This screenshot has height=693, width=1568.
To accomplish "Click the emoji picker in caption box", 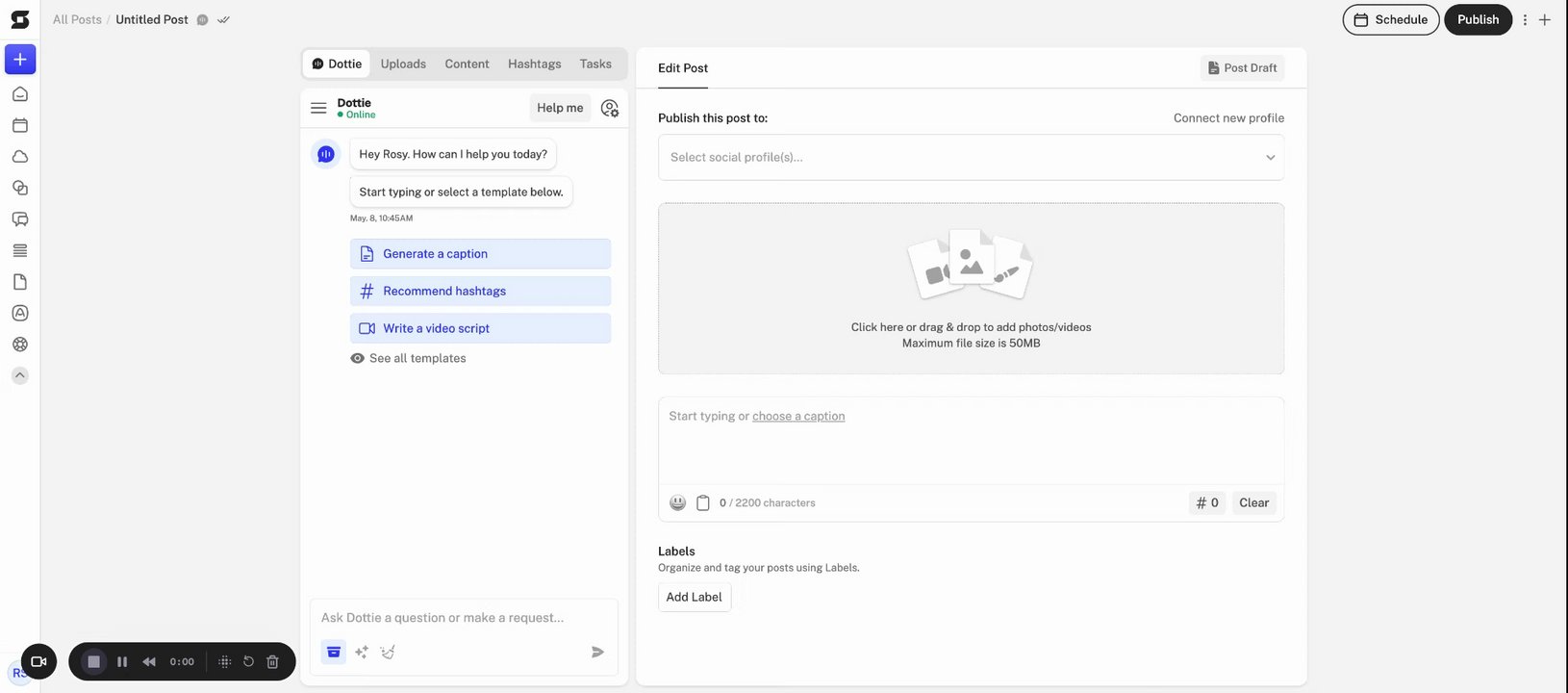I will coord(678,502).
